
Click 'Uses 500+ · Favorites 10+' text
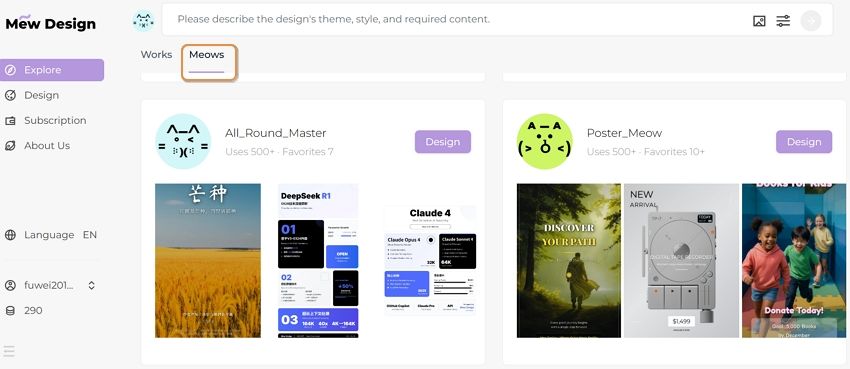pos(646,152)
